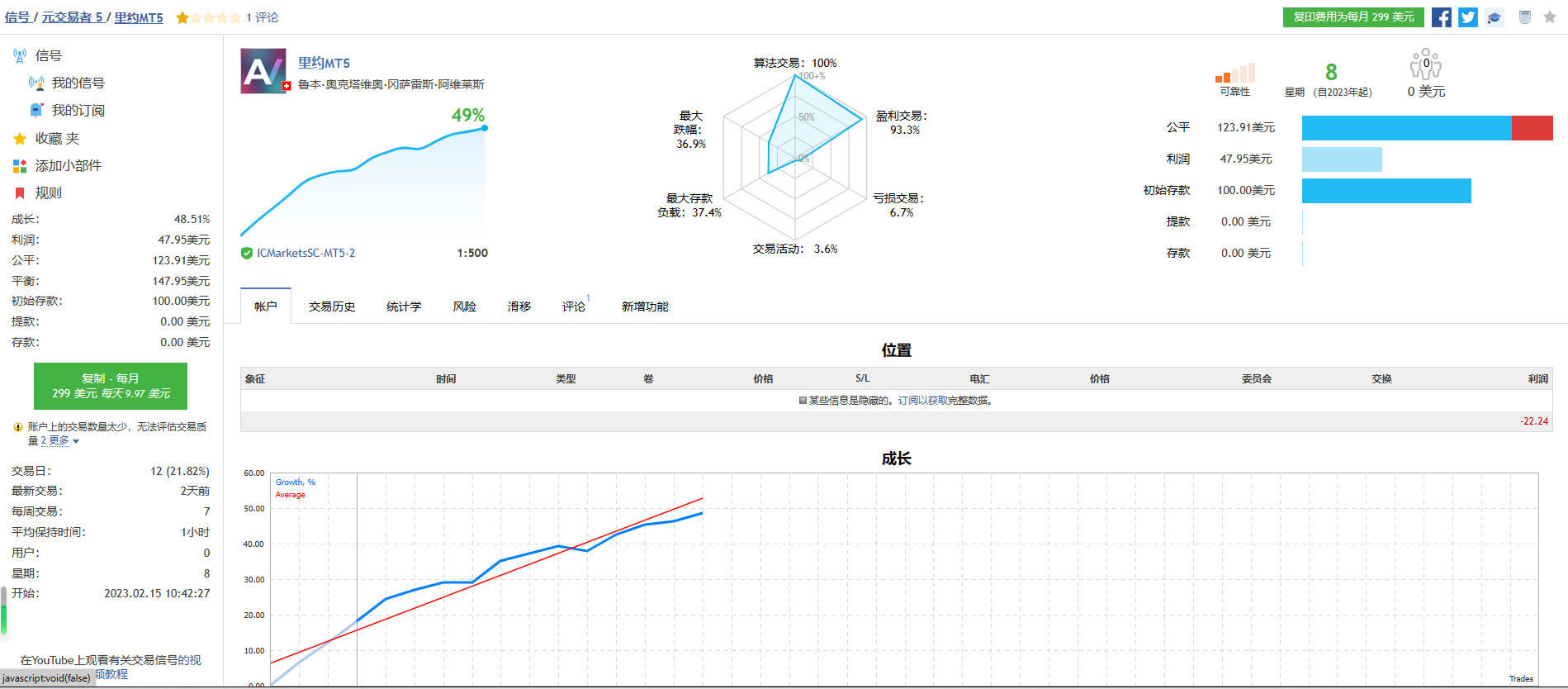This screenshot has height=689, width=1568.
Task: Click the 我的订阅 sidebar icon
Action: pos(36,111)
